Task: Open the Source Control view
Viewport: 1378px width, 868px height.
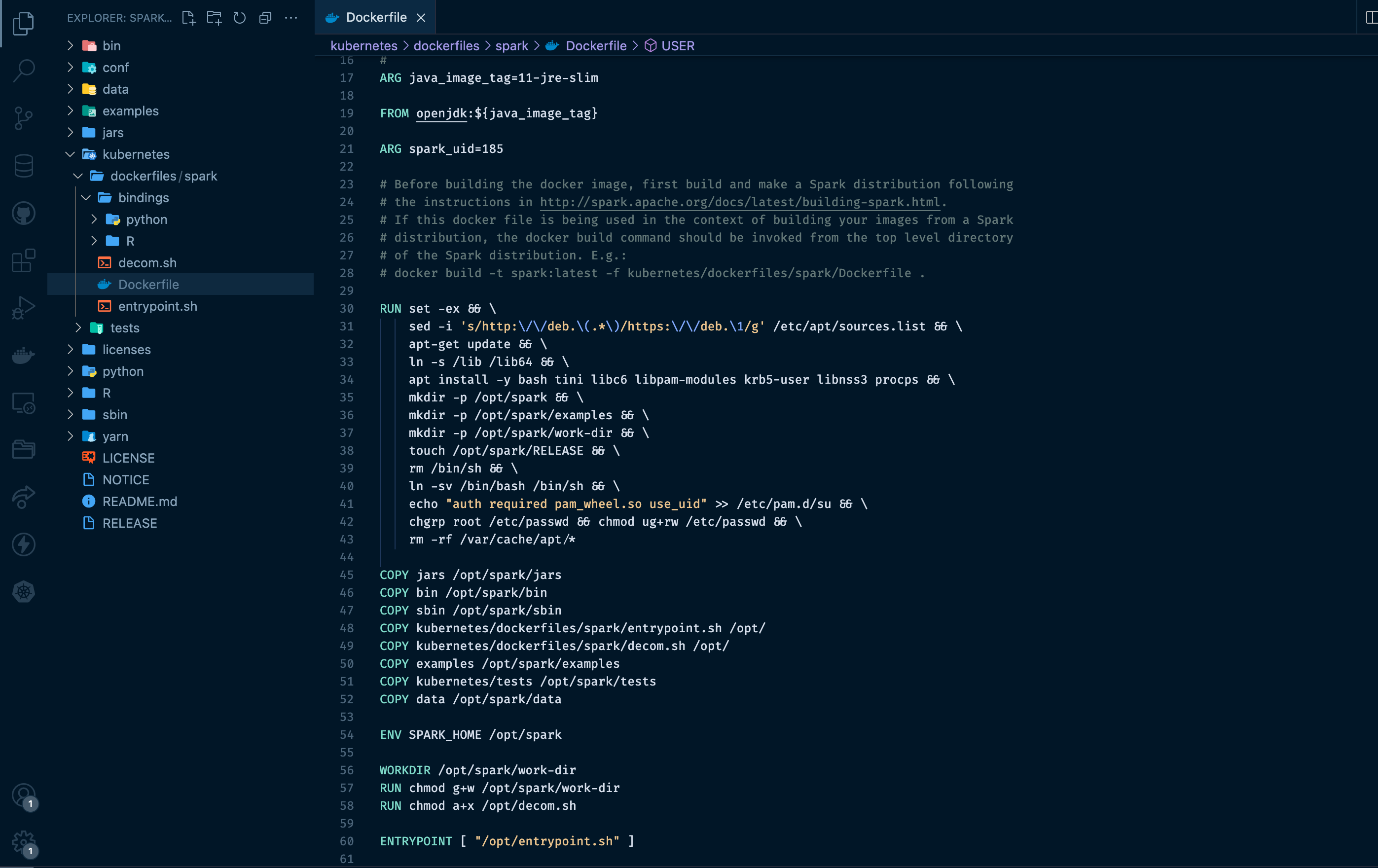Action: (x=24, y=118)
